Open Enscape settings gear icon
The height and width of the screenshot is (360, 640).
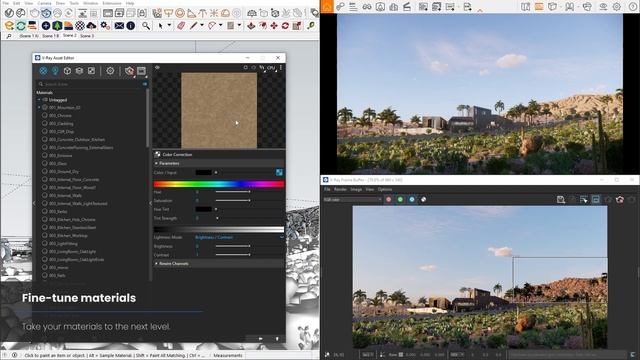pos(617,7)
